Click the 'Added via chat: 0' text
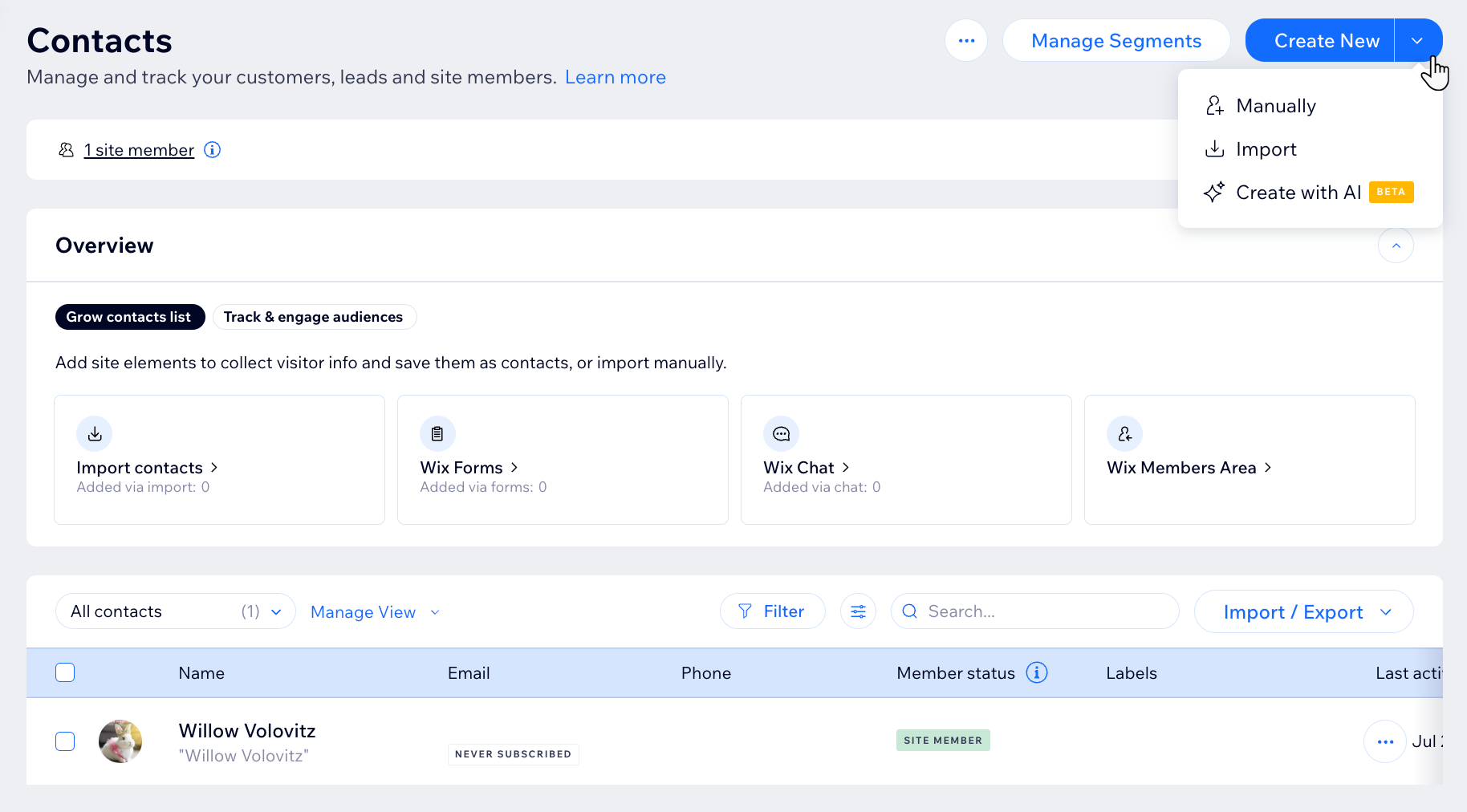 pyautogui.click(x=822, y=487)
